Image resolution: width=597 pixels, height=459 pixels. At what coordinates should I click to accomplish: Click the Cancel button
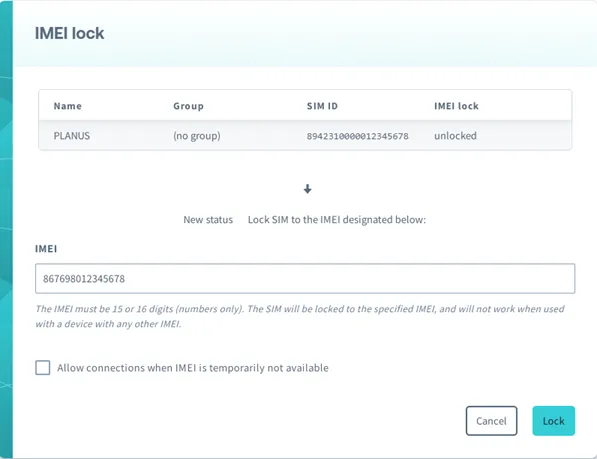tap(491, 421)
